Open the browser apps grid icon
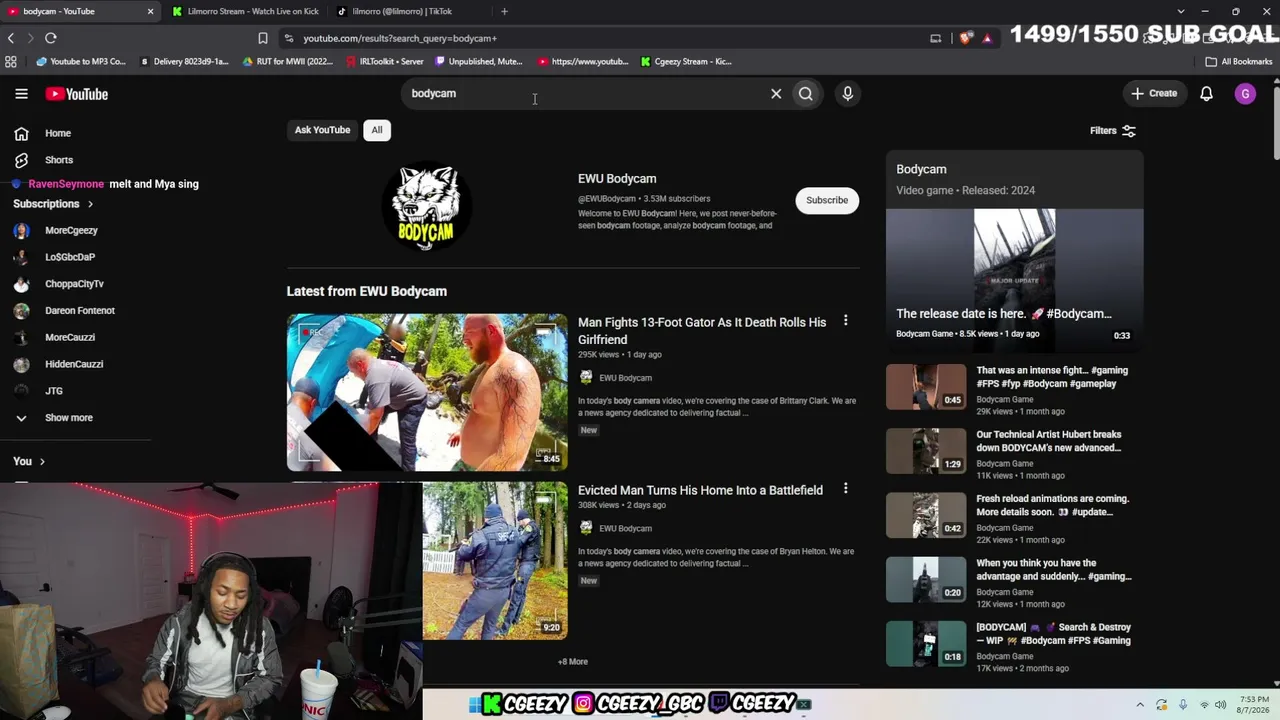Screen dimensions: 1280x720 pyautogui.click(x=11, y=61)
